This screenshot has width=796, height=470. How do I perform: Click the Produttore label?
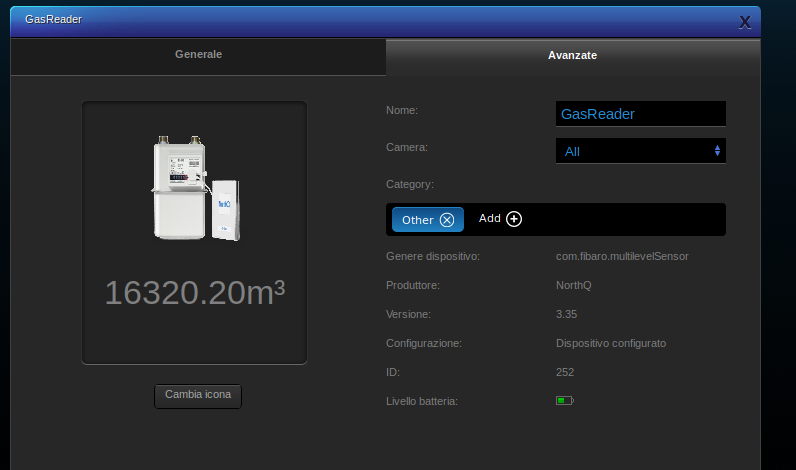click(x=413, y=285)
